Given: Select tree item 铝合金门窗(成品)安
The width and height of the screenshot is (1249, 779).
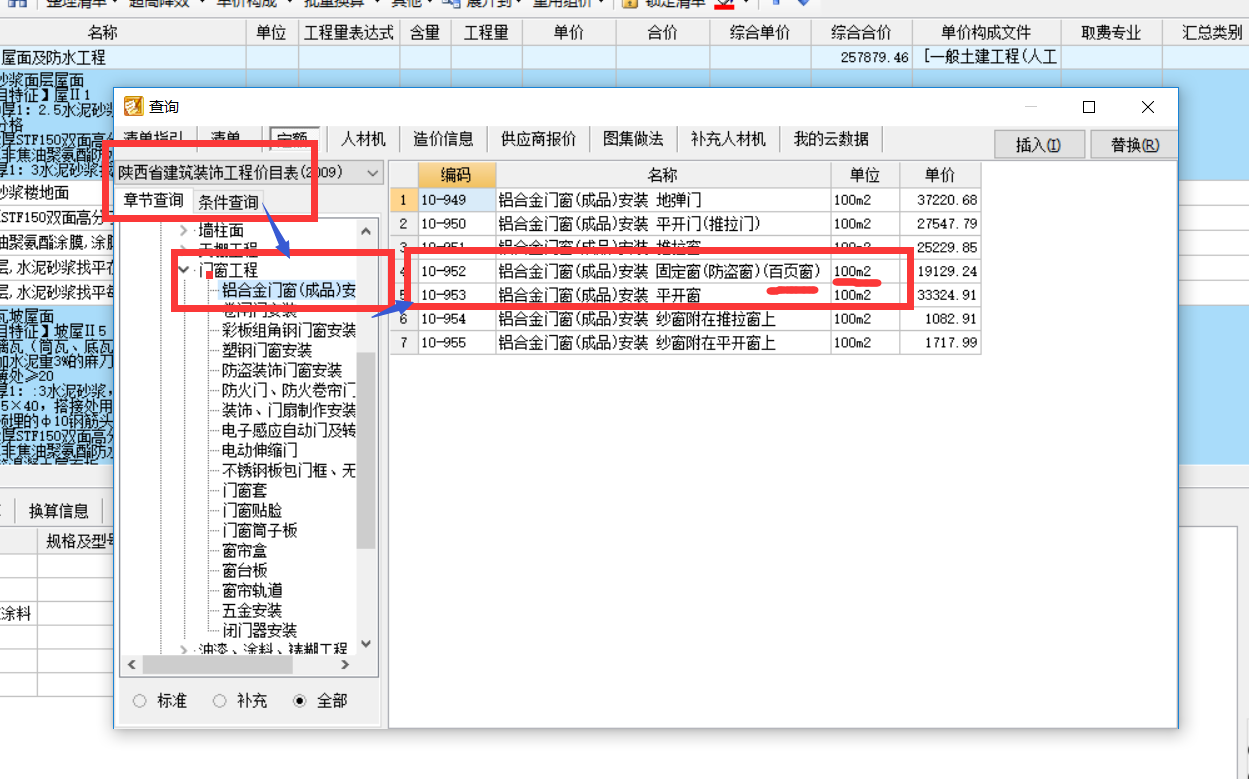Looking at the screenshot, I should coord(289,290).
